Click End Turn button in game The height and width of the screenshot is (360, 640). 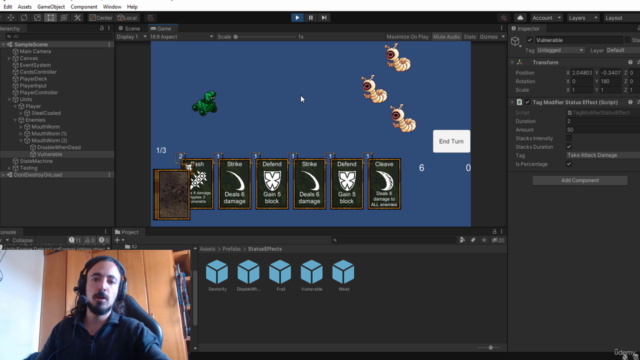click(451, 141)
